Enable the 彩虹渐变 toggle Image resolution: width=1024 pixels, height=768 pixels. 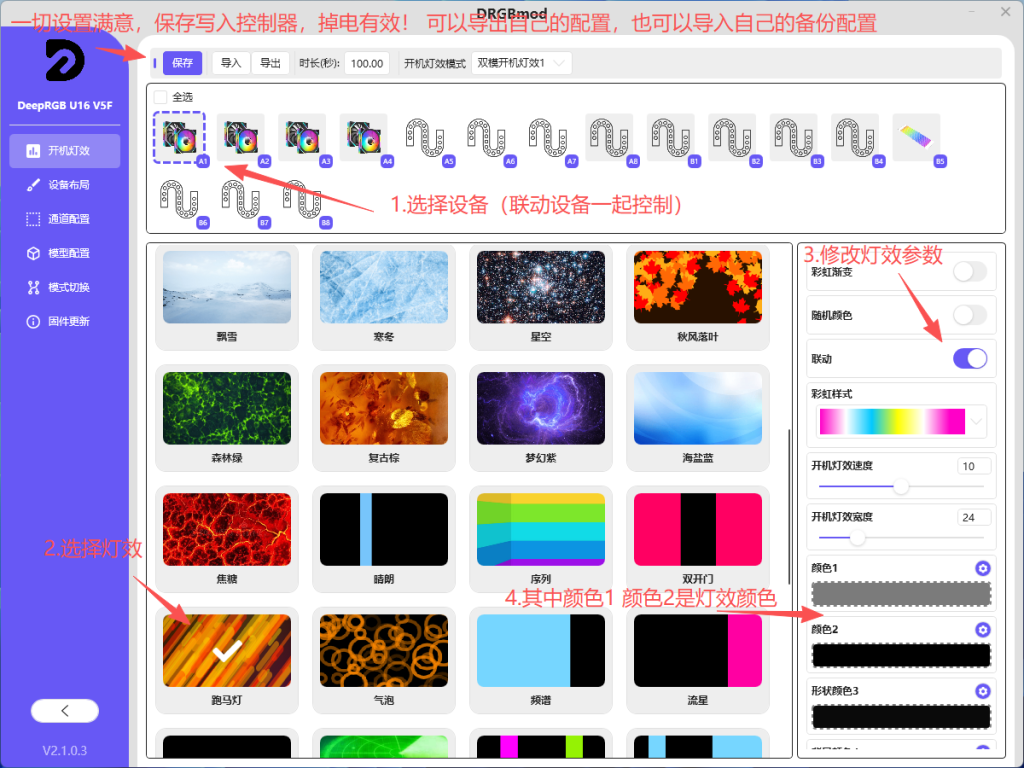[969, 272]
